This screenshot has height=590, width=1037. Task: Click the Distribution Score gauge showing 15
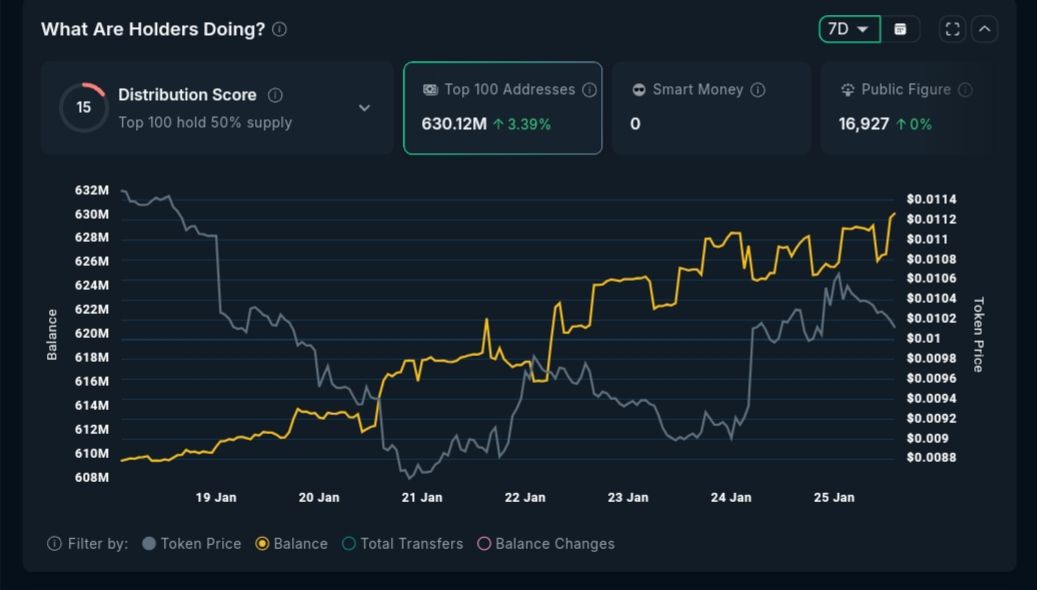tap(84, 108)
